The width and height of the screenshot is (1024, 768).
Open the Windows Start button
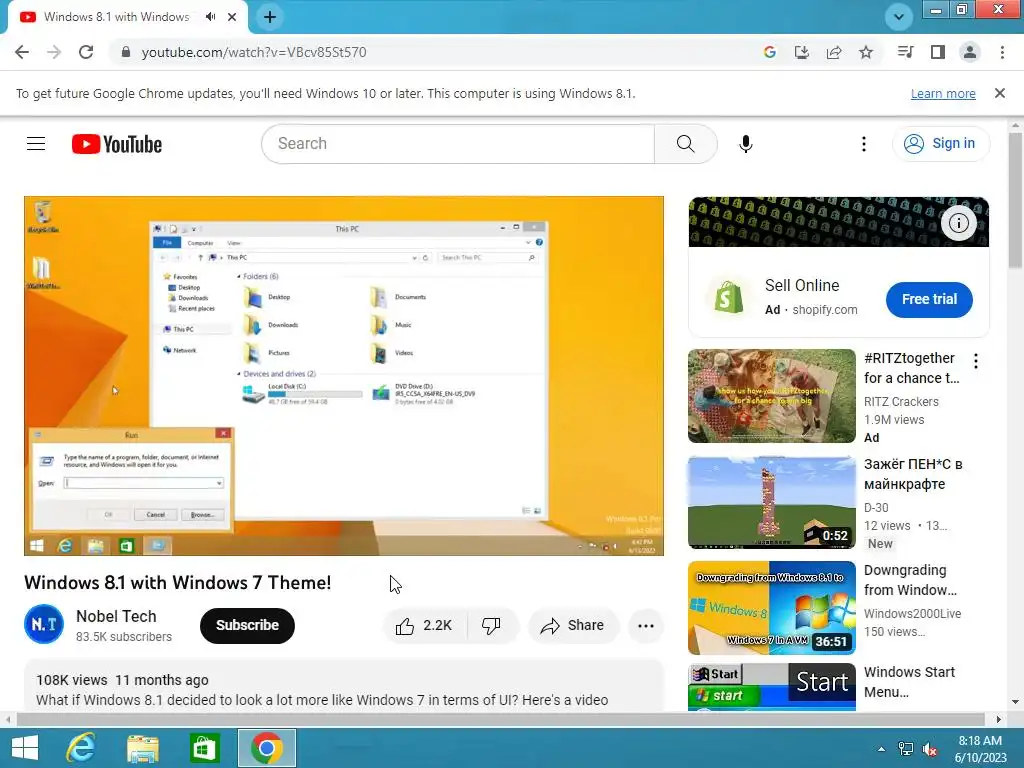pos(25,748)
